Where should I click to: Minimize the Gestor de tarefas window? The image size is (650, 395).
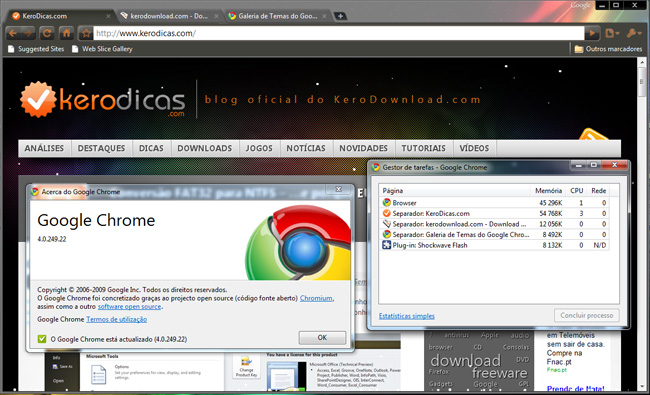tap(579, 165)
